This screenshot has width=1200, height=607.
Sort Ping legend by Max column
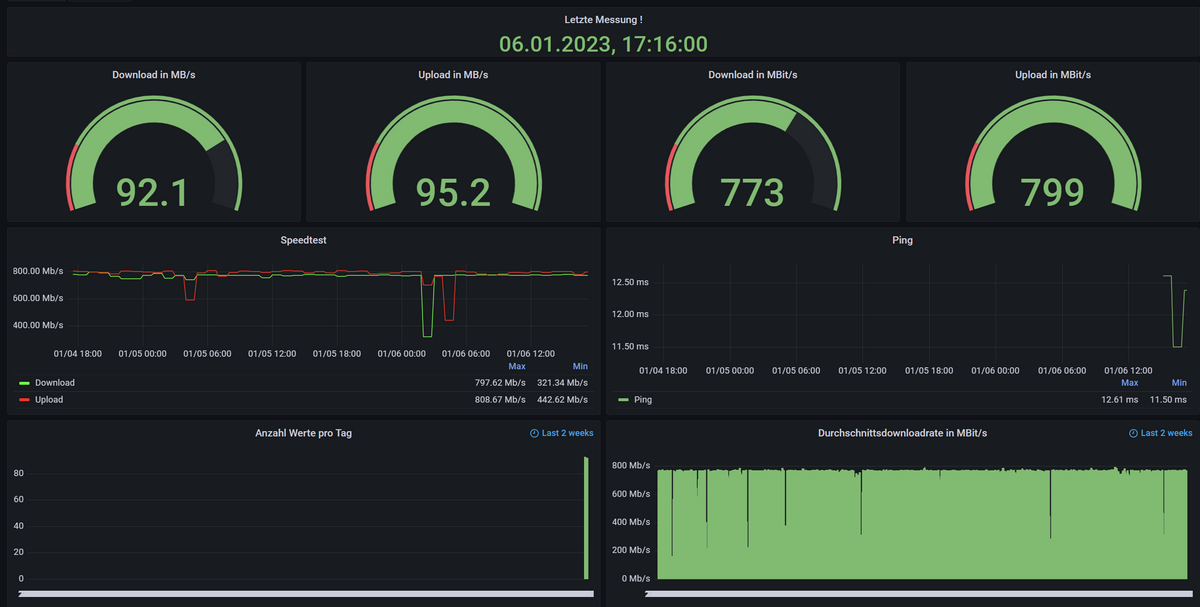click(x=1130, y=383)
